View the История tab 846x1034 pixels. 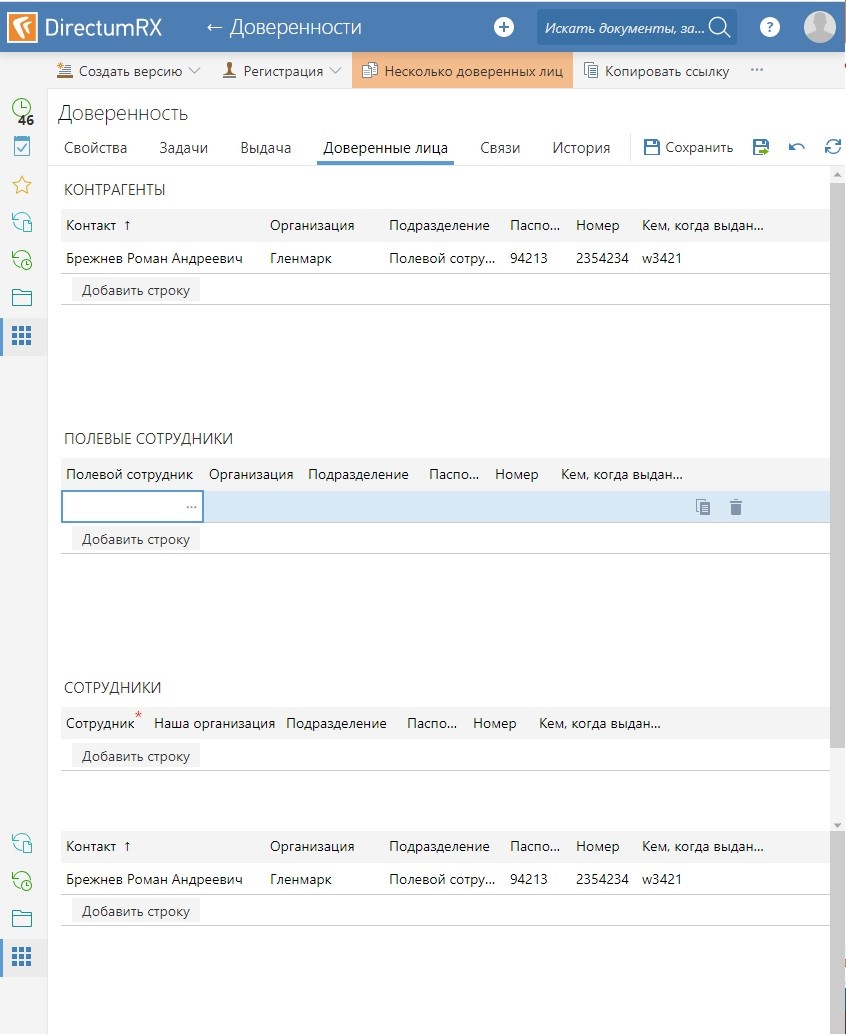(x=581, y=148)
